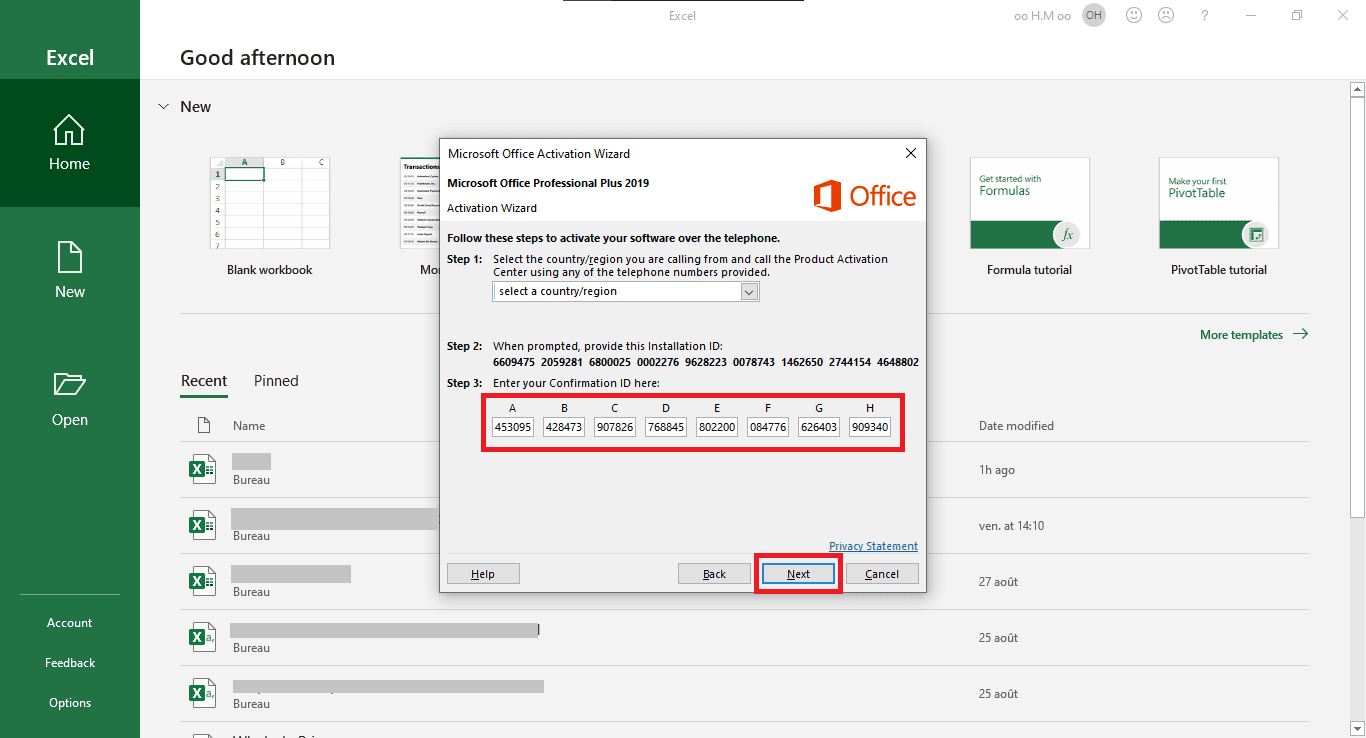
Task: Click the Home icon in sidebar
Action: (x=69, y=131)
